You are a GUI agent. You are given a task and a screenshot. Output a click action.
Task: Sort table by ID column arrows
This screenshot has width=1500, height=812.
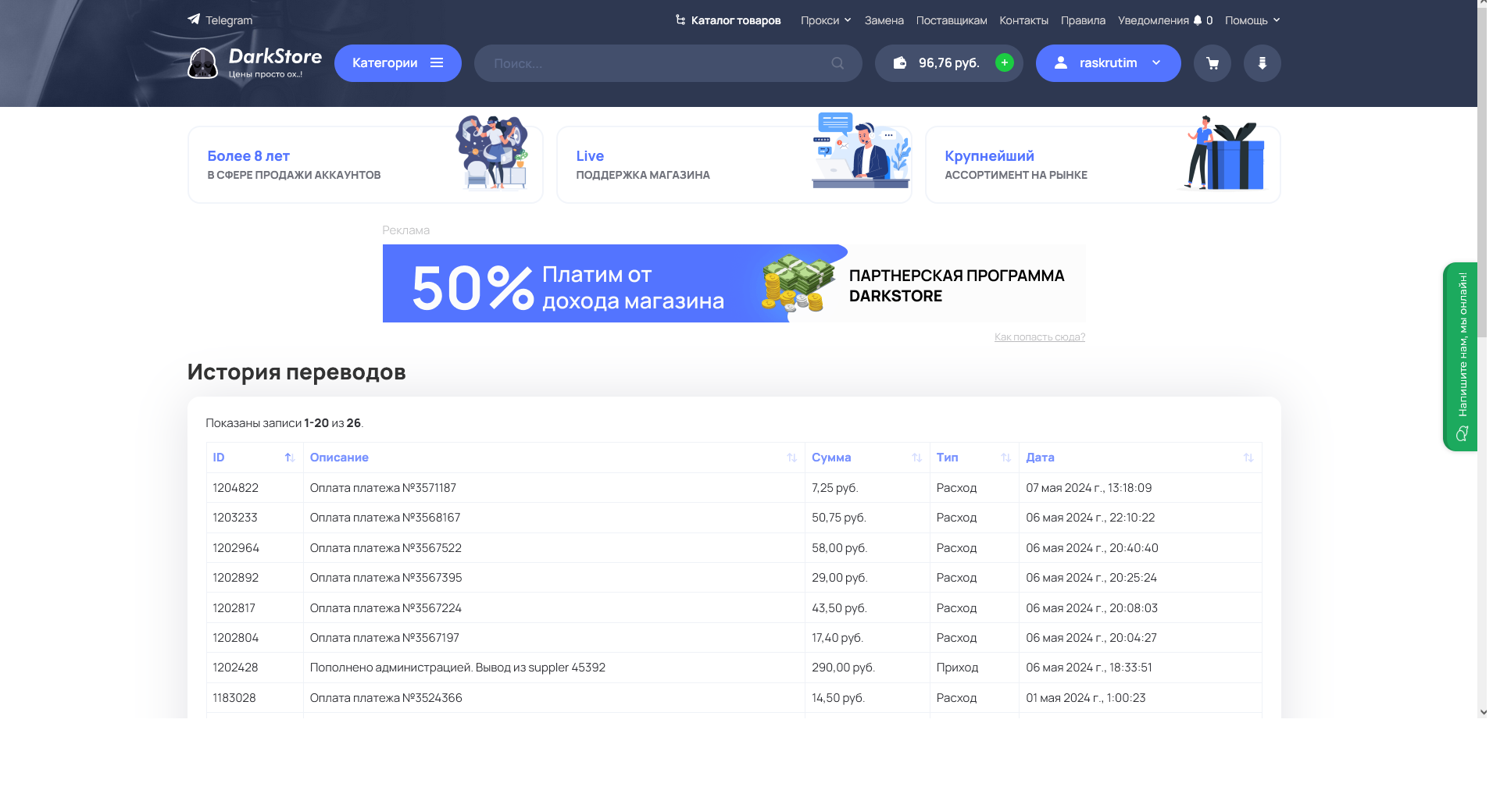click(290, 458)
